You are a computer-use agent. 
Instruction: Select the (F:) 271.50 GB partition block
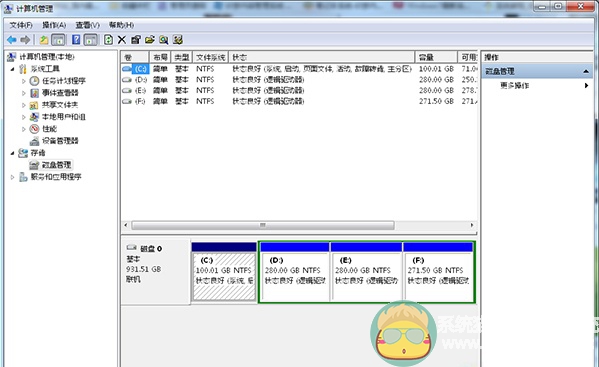tap(438, 272)
